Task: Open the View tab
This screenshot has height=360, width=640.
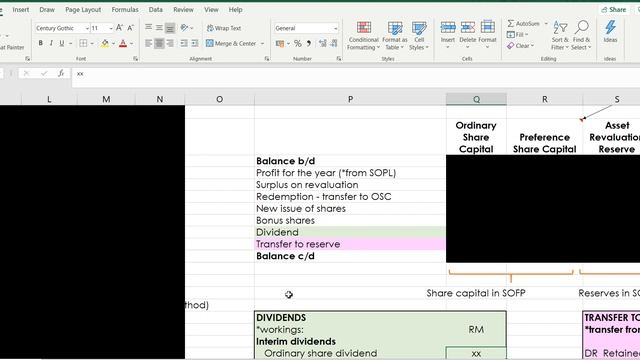Action: (211, 9)
